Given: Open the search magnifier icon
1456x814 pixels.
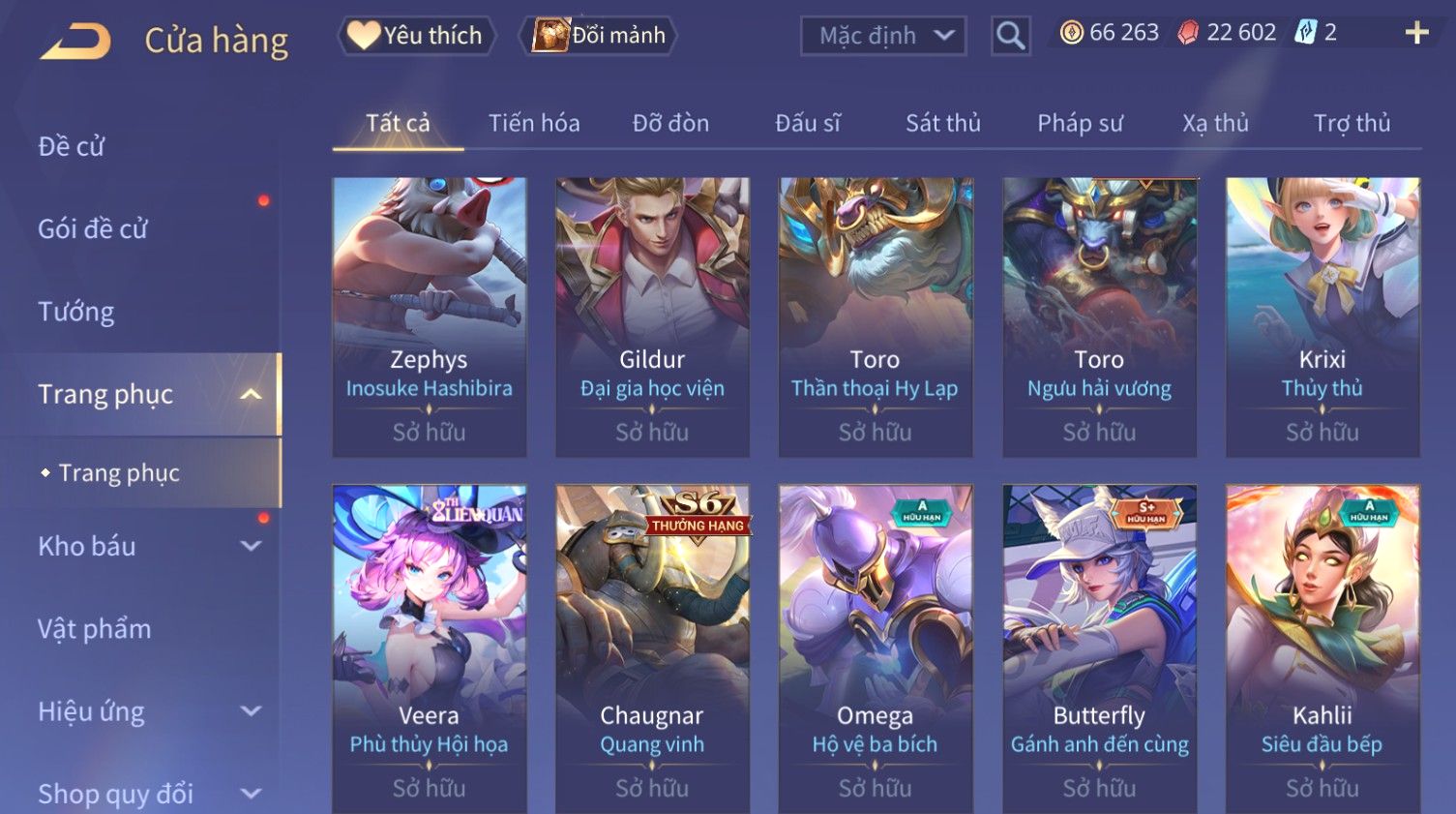Looking at the screenshot, I should (1010, 36).
